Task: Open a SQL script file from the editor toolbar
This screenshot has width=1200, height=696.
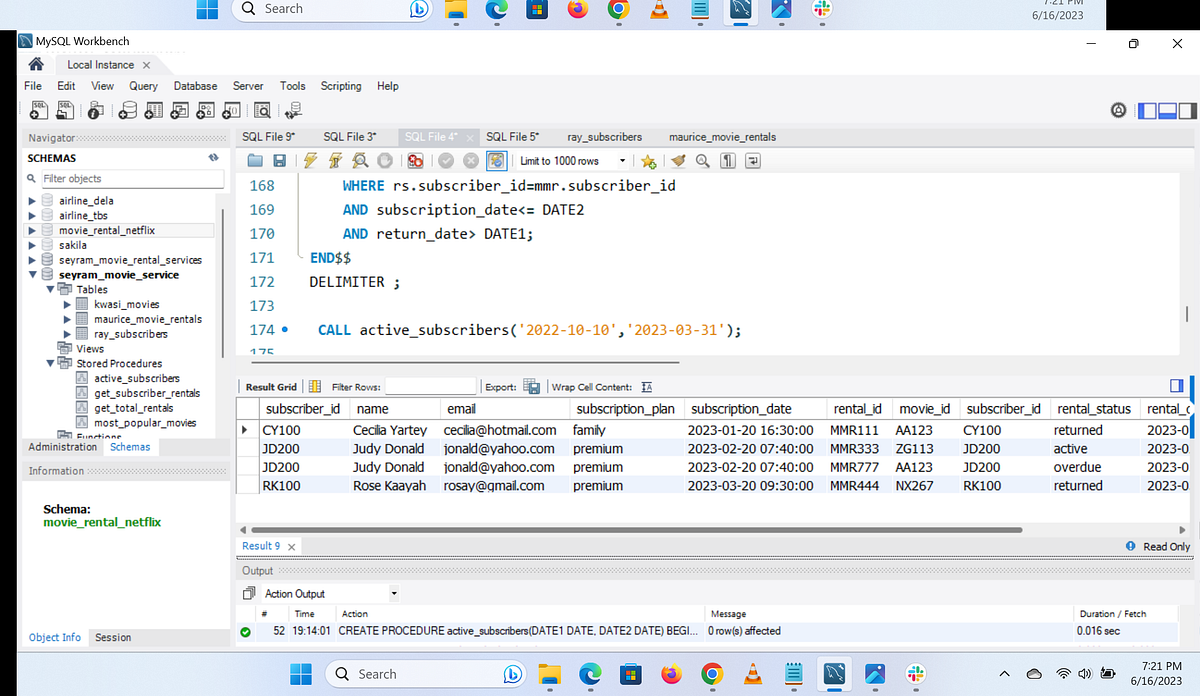Action: [257, 161]
